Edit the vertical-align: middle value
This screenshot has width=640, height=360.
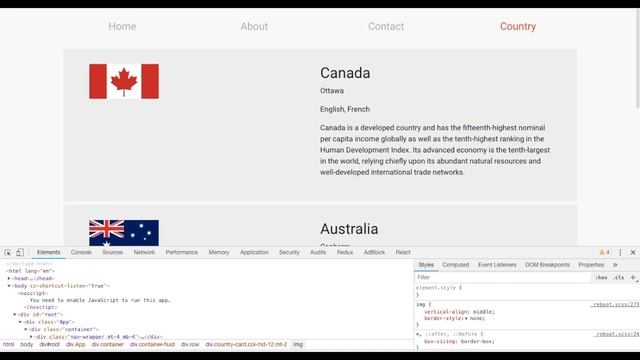pyautogui.click(x=483, y=312)
